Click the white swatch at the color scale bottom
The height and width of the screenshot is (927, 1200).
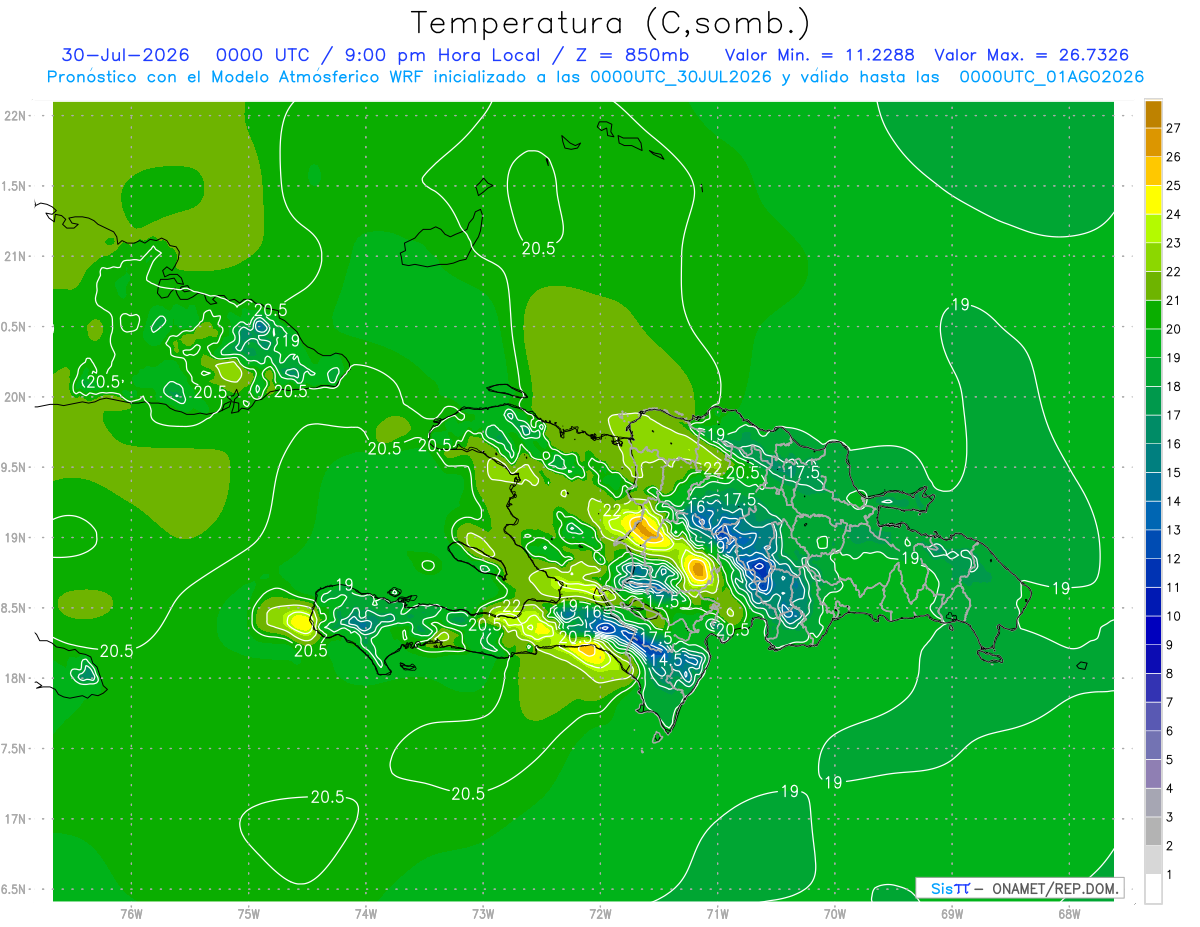(1153, 889)
